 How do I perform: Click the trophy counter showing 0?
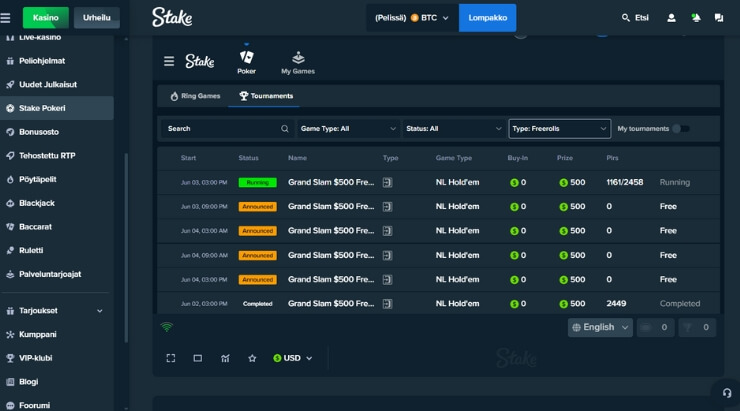[697, 327]
